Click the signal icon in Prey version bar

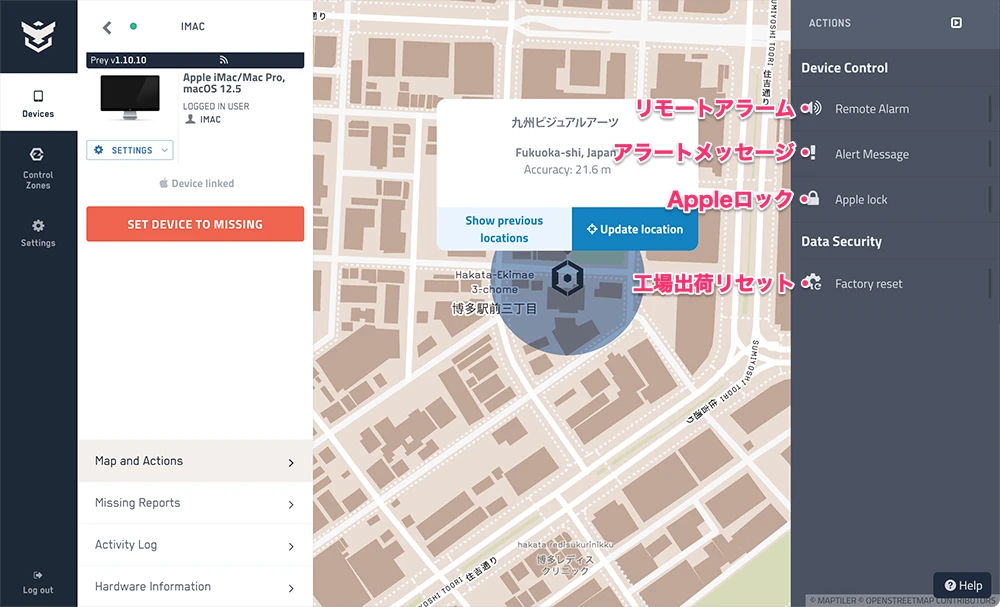(x=224, y=60)
